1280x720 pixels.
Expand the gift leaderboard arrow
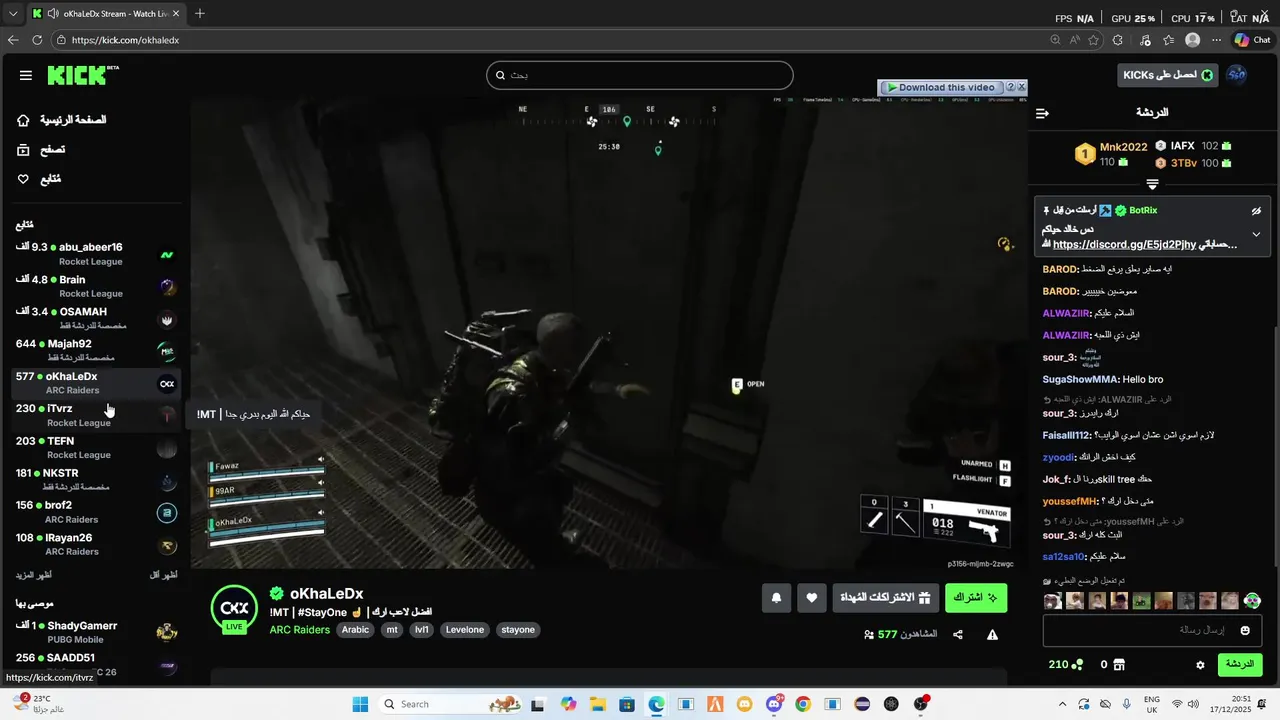[1152, 184]
